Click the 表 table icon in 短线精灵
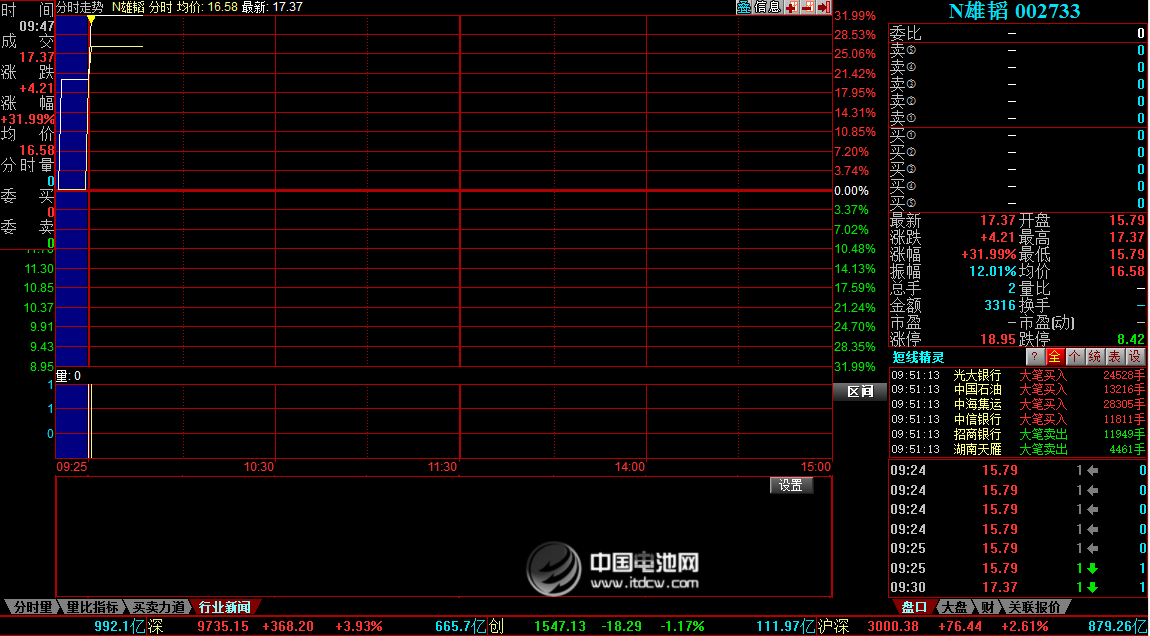Screen dimensions: 1150x636 [x=1114, y=357]
